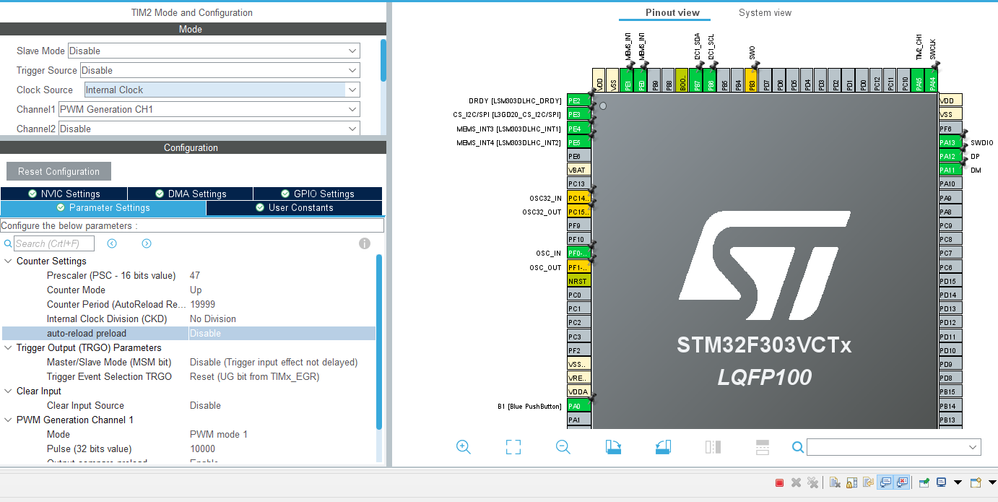This screenshot has height=502, width=998.
Task: Toggle show console on standard output change
Action: tap(885, 482)
